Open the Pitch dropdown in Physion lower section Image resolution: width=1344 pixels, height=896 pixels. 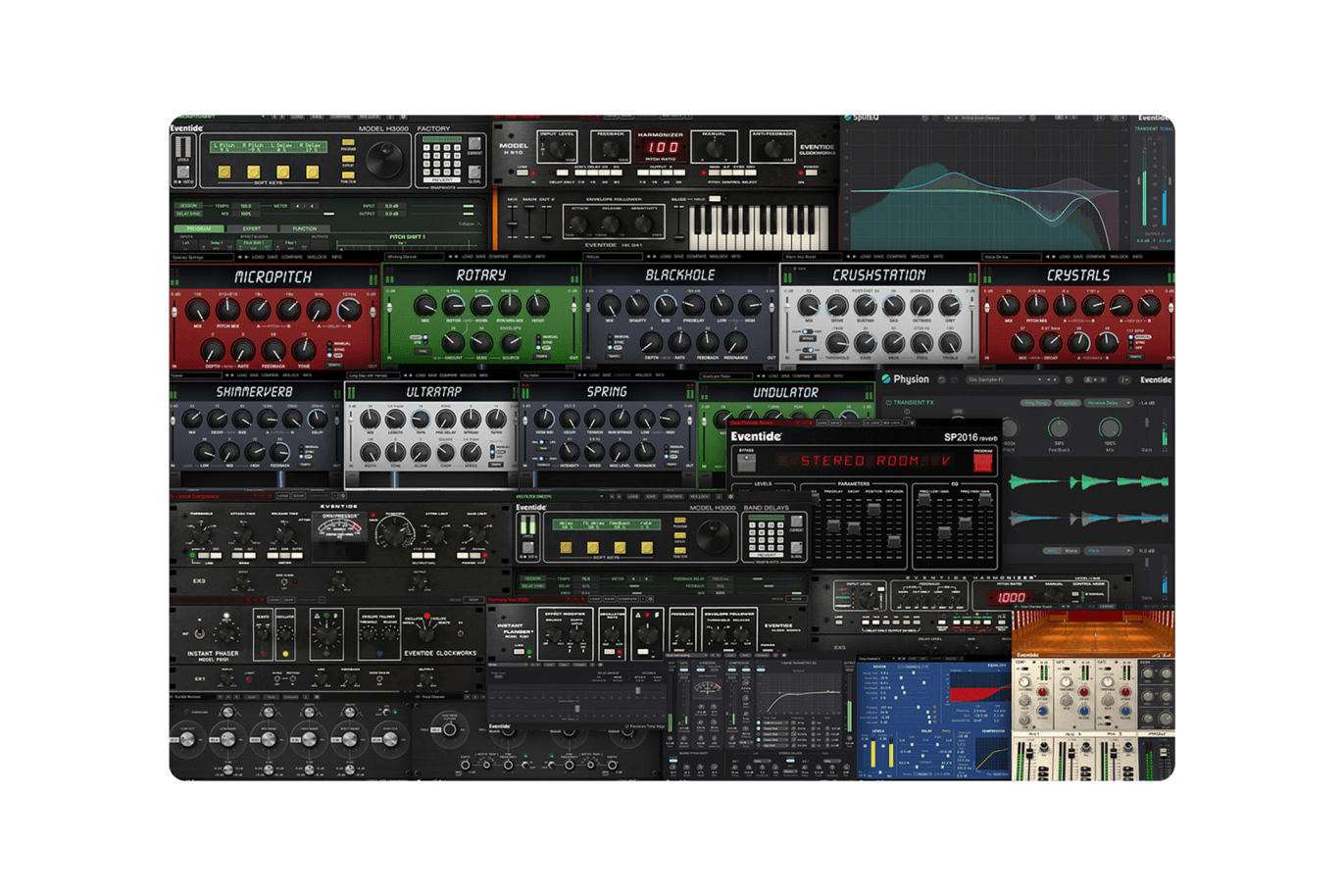pyautogui.click(x=1109, y=551)
